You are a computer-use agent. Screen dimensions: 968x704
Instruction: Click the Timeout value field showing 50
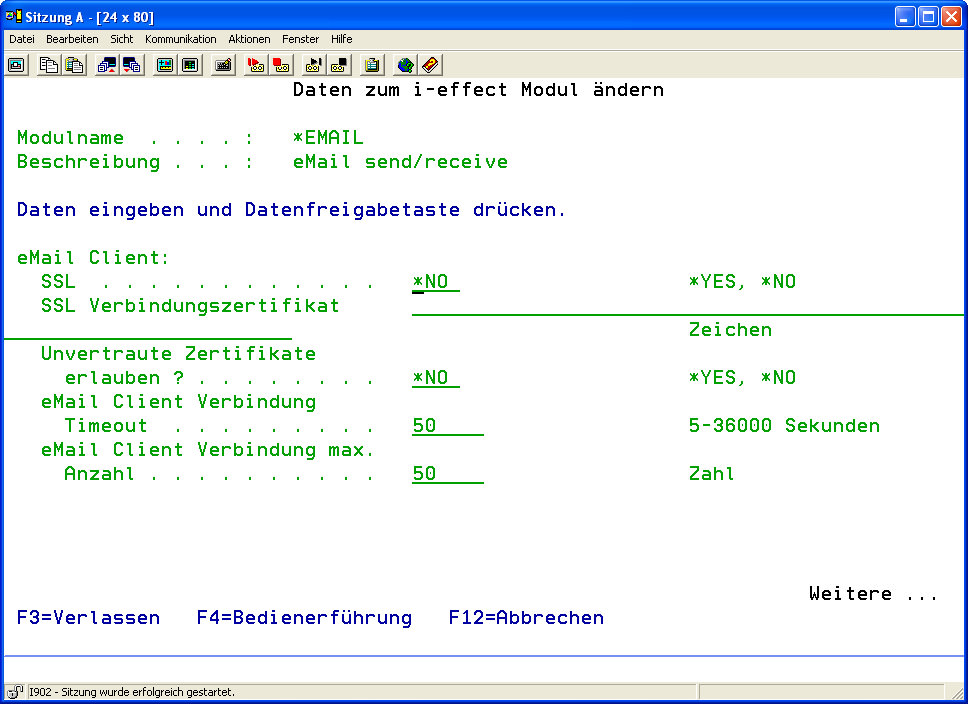pos(447,426)
